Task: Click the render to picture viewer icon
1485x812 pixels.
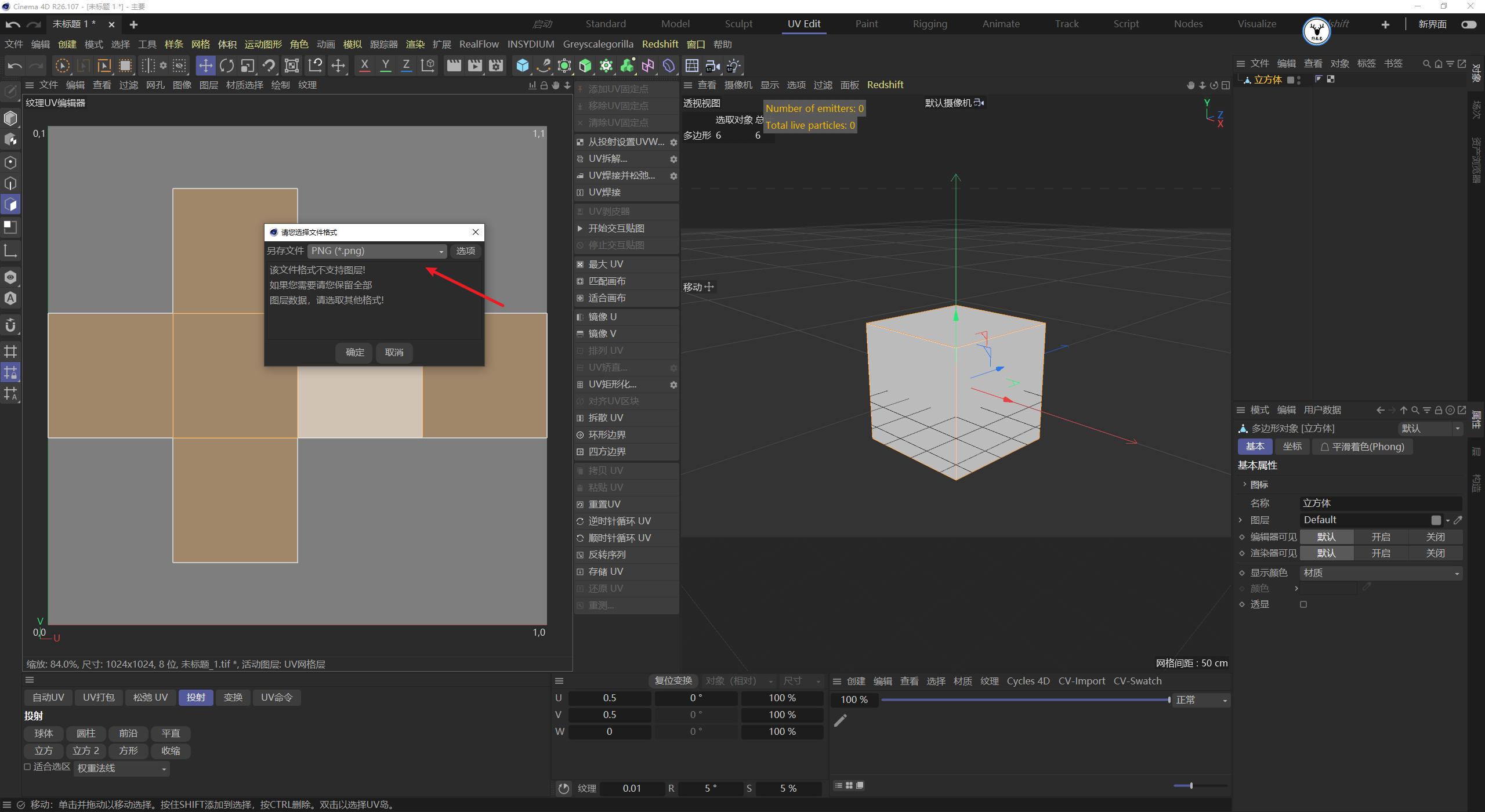Action: pos(475,66)
